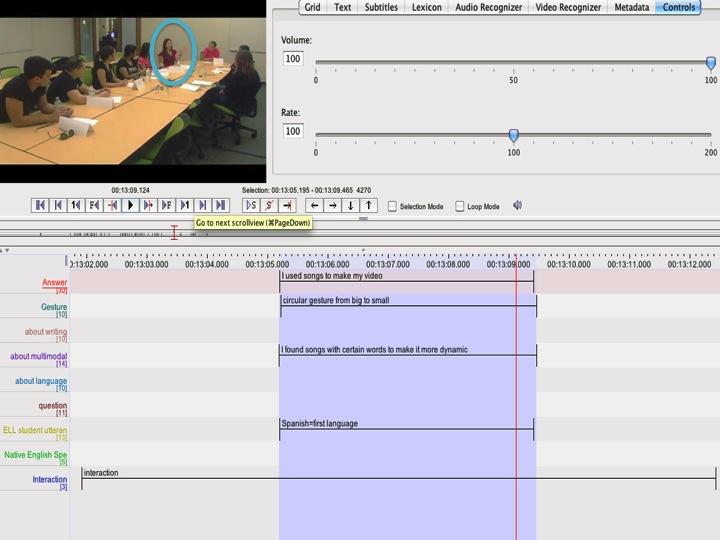Open the Text tab

343,7
